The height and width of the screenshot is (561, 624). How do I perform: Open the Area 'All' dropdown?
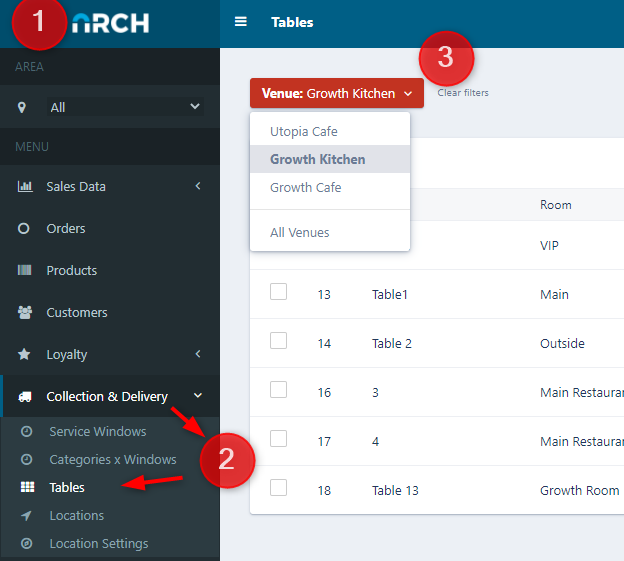point(124,107)
